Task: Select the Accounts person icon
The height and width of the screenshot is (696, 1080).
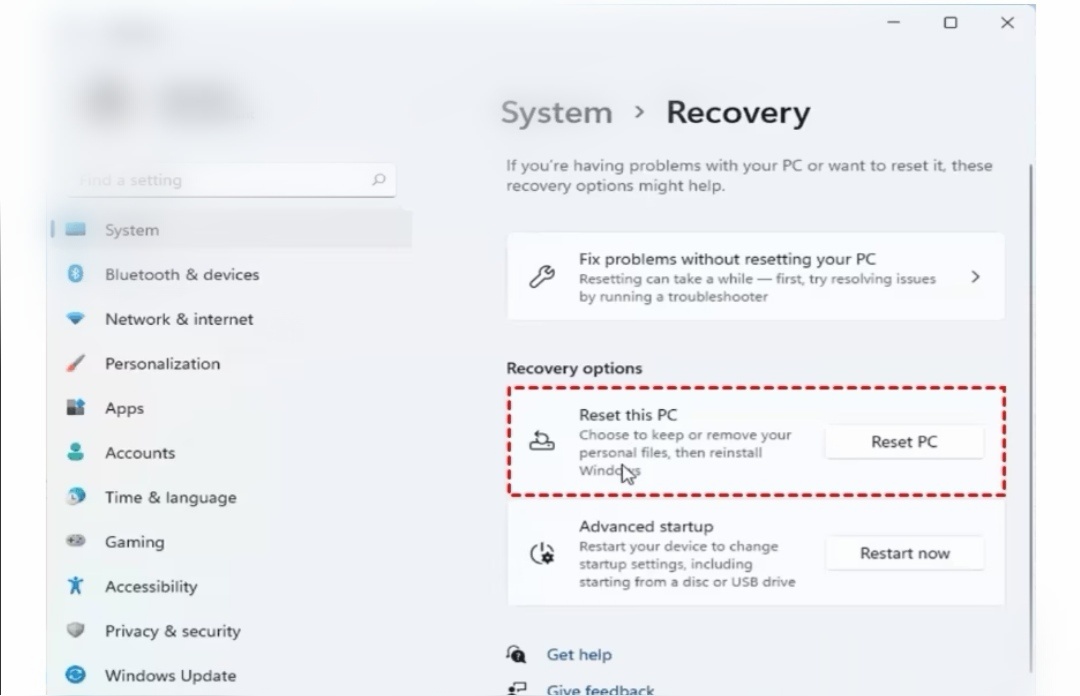Action: 76,452
